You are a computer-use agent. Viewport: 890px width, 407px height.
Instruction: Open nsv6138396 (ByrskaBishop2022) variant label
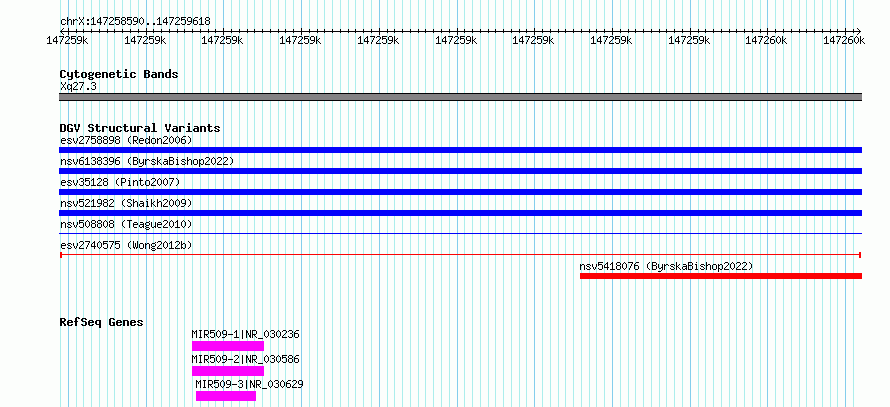147,161
